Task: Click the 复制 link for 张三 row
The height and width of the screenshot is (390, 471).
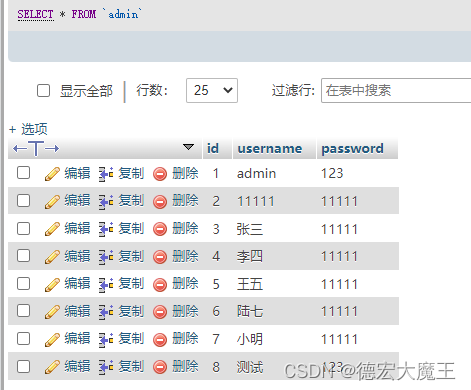Action: 131,229
